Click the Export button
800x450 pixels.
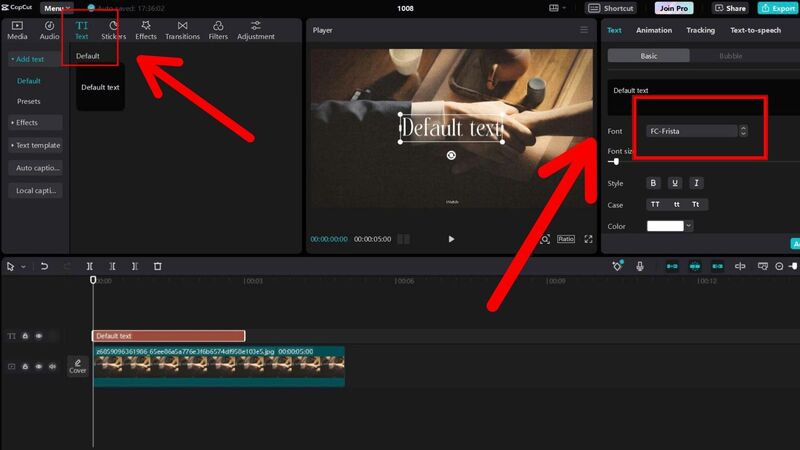[x=777, y=8]
